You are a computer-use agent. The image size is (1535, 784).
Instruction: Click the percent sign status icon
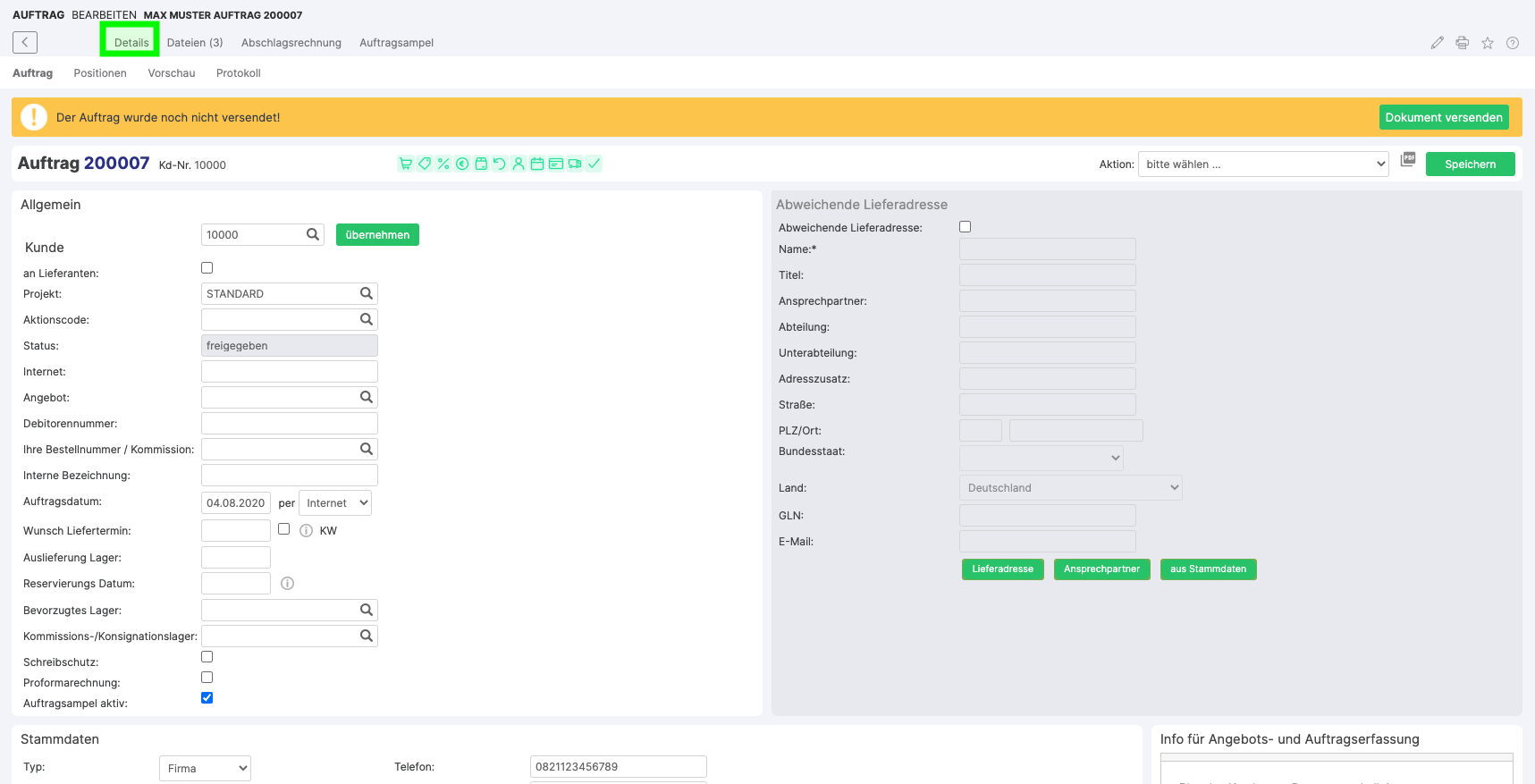(443, 164)
